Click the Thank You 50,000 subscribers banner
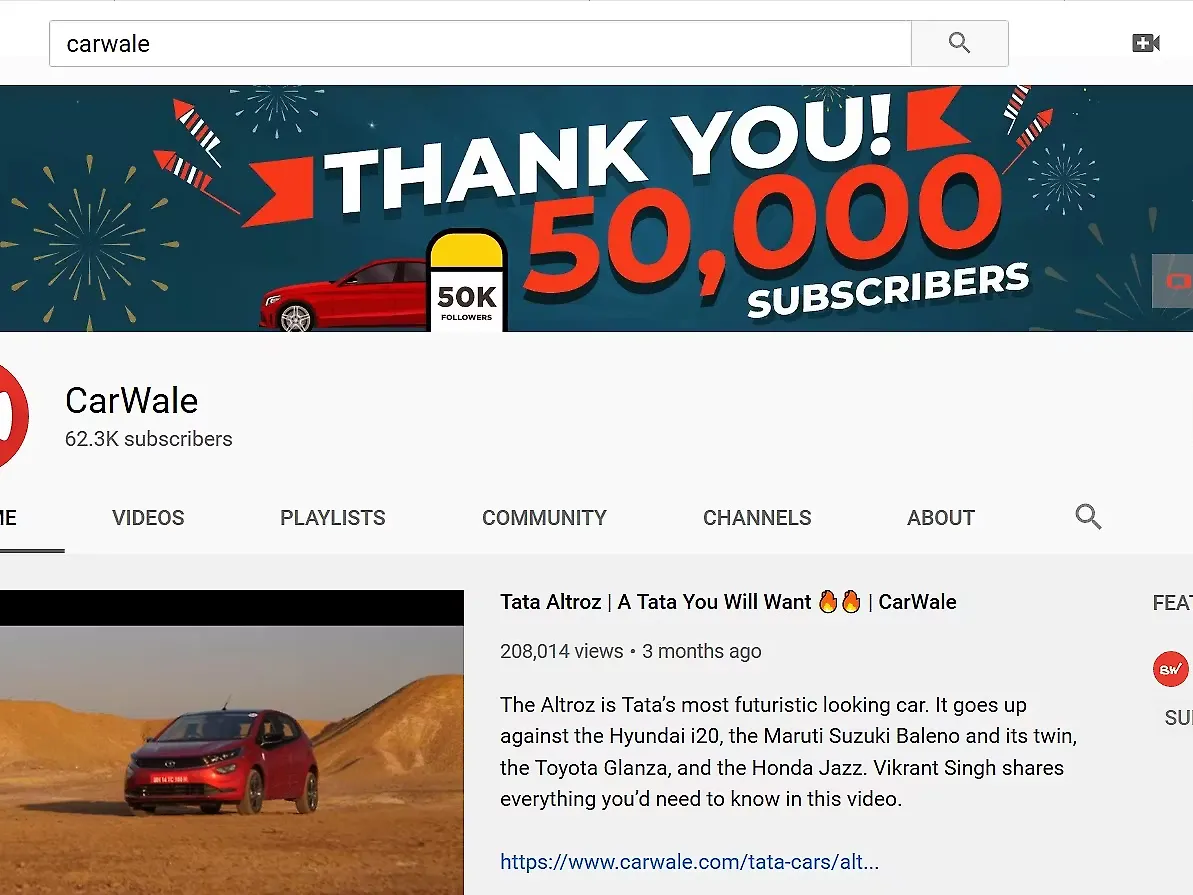 click(x=596, y=209)
